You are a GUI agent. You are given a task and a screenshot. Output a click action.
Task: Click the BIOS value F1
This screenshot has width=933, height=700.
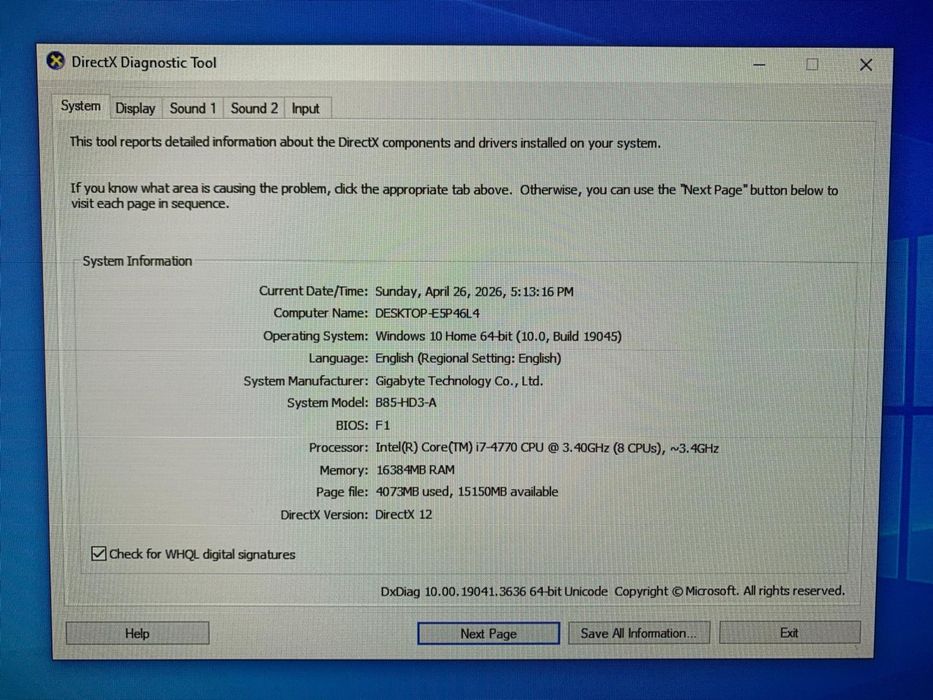coord(383,426)
